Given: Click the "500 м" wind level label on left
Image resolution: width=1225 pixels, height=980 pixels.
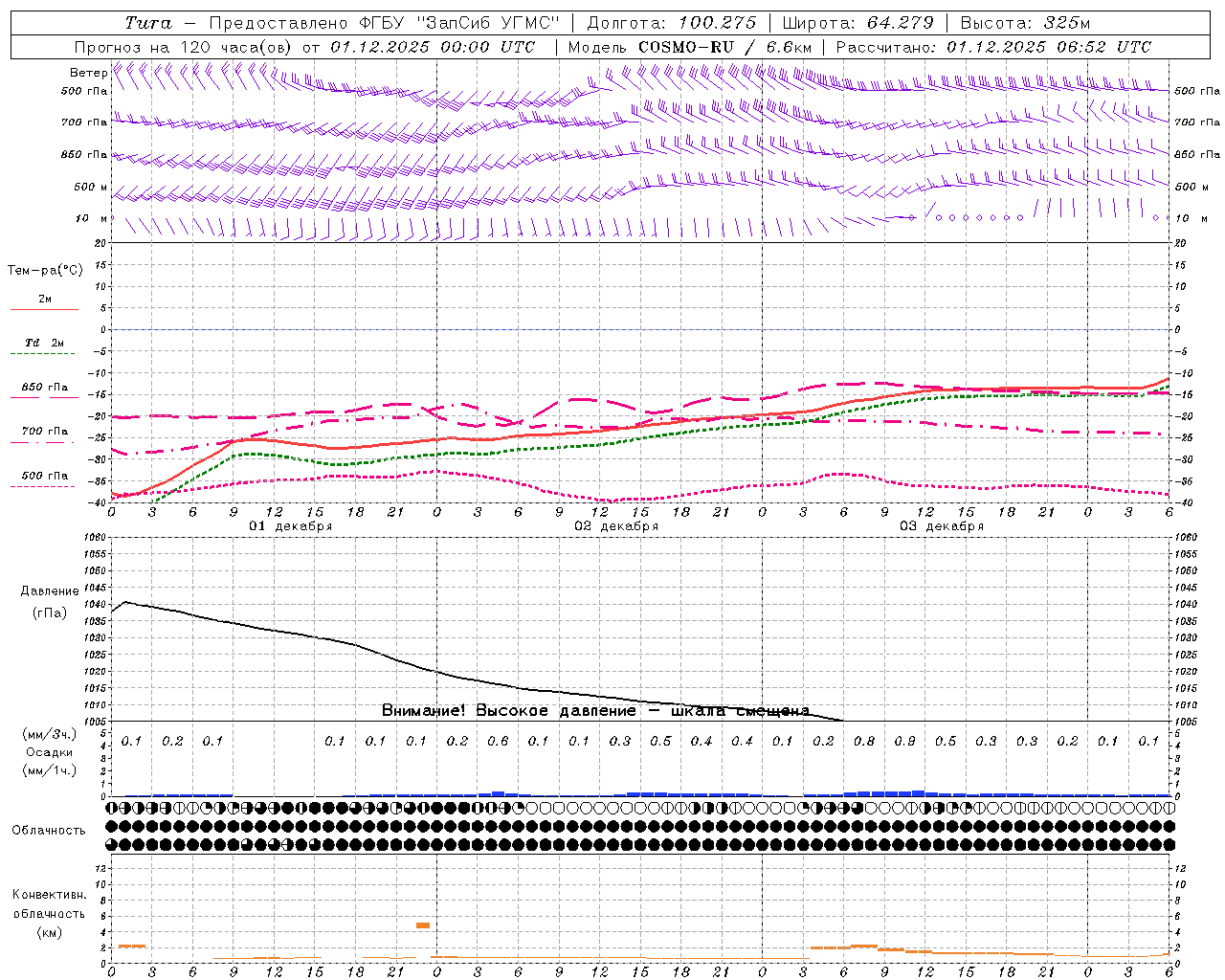Looking at the screenshot, I should 91,187.
